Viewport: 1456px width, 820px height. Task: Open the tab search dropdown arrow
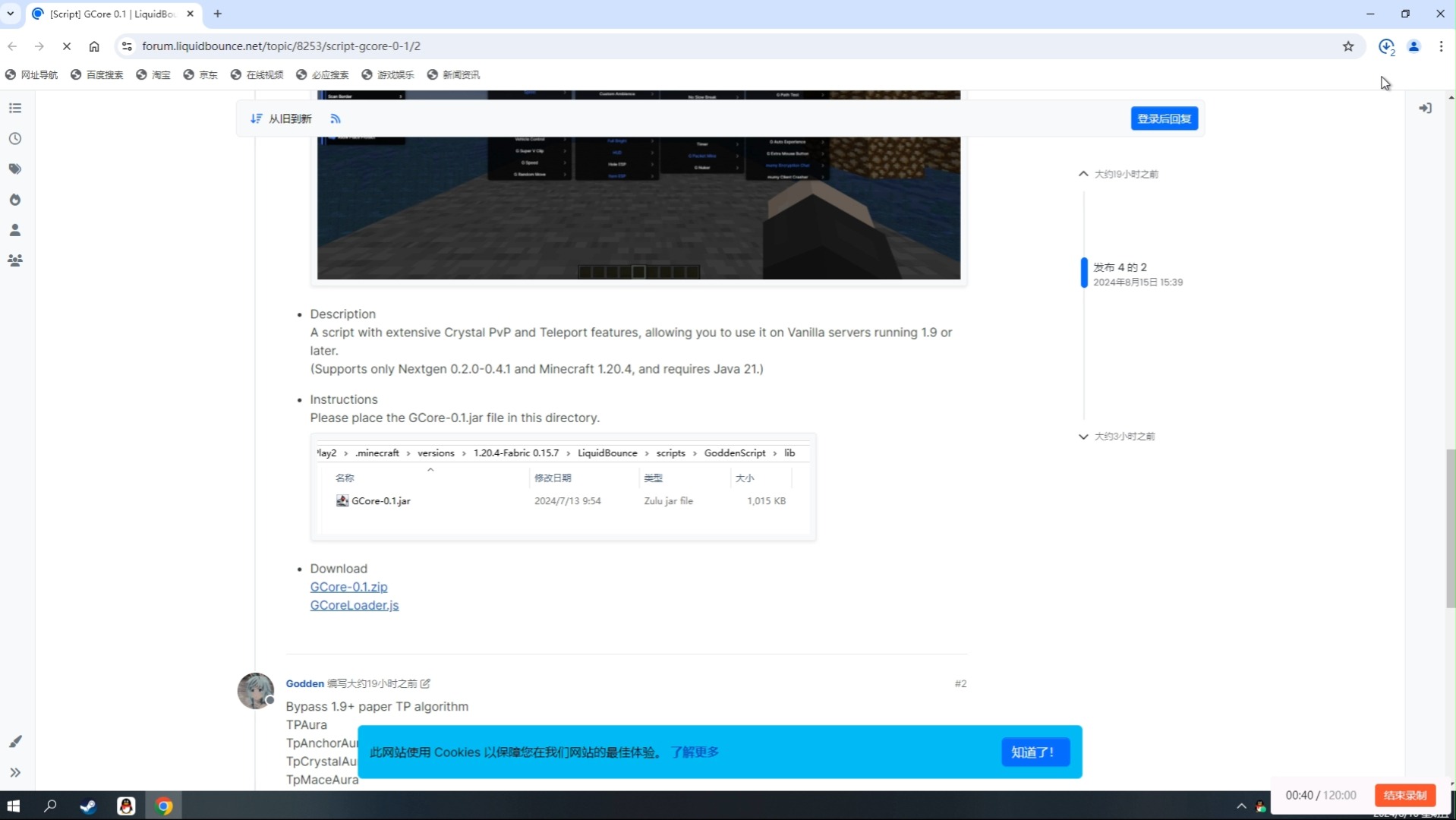tap(11, 14)
